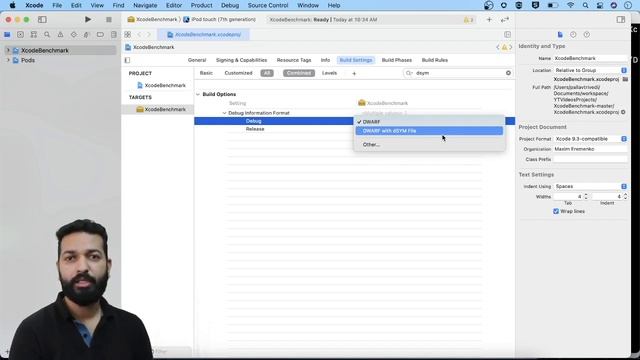The height and width of the screenshot is (360, 640).
Task: Open the Indent Using dropdown
Action: pos(590,186)
